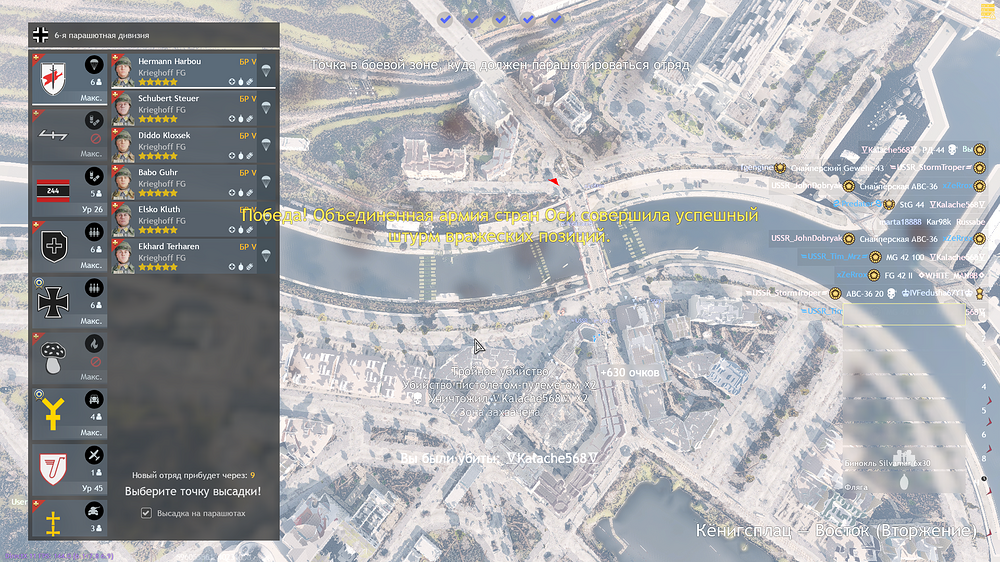Select soldier Ekhard Terharen
The height and width of the screenshot is (562, 1000).
coord(184,256)
